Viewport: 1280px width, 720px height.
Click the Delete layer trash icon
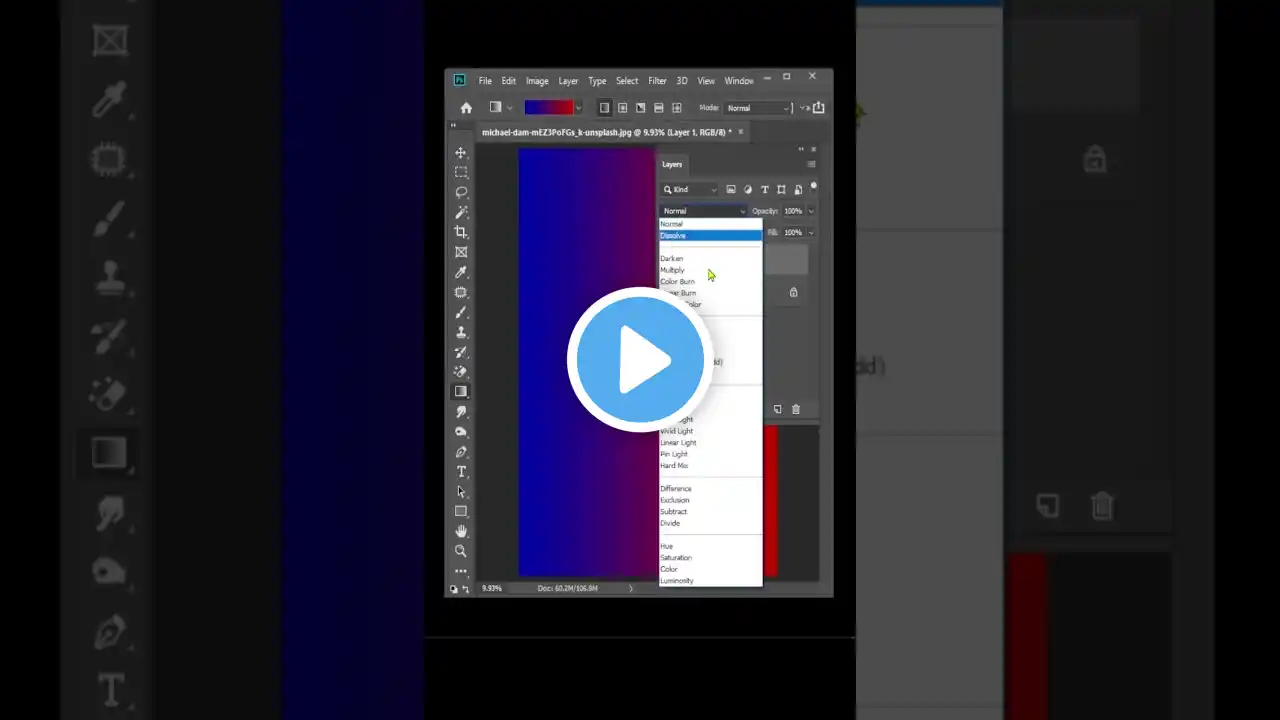tap(796, 409)
